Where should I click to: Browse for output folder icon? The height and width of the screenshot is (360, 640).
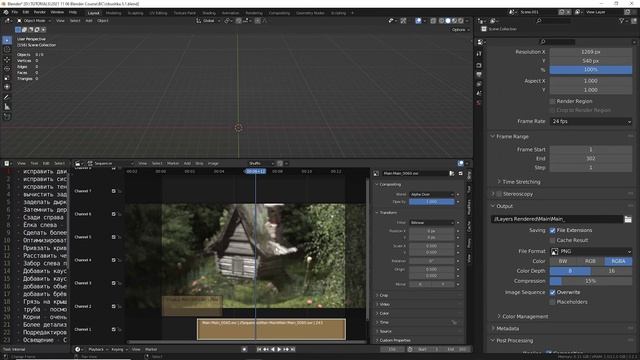click(x=628, y=220)
